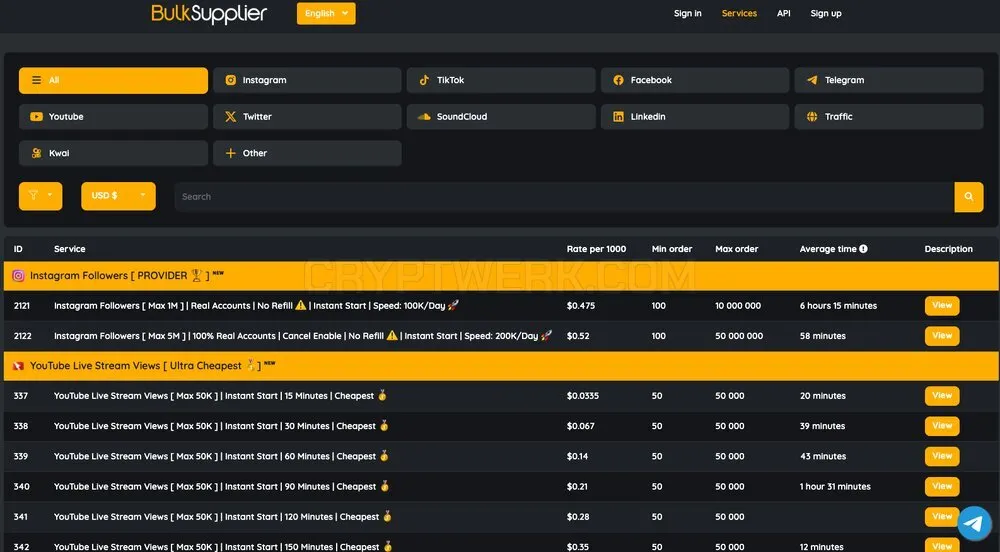
Task: View description of service 2121
Action: (x=942, y=305)
